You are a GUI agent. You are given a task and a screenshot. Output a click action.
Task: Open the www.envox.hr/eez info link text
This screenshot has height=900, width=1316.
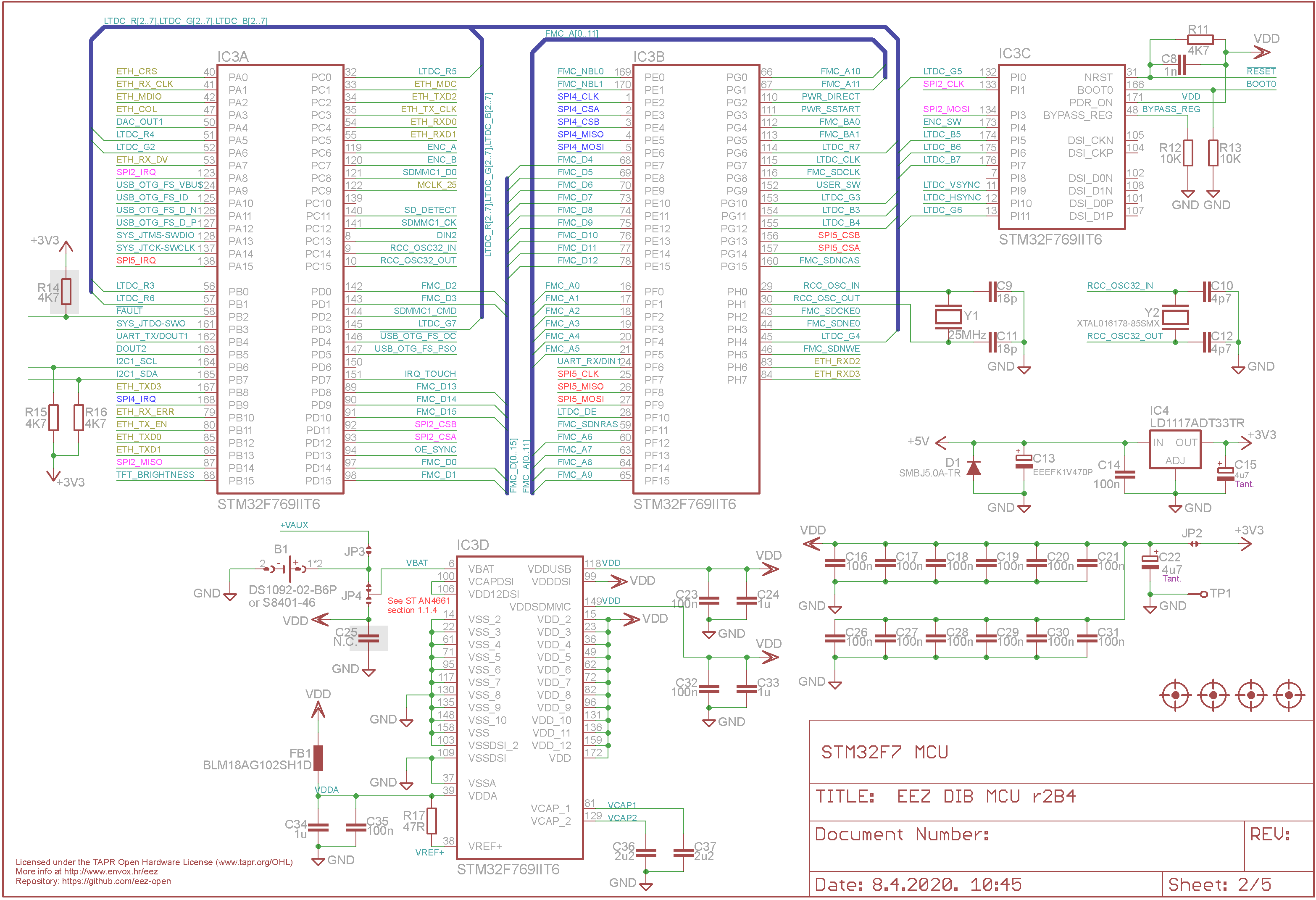click(111, 872)
